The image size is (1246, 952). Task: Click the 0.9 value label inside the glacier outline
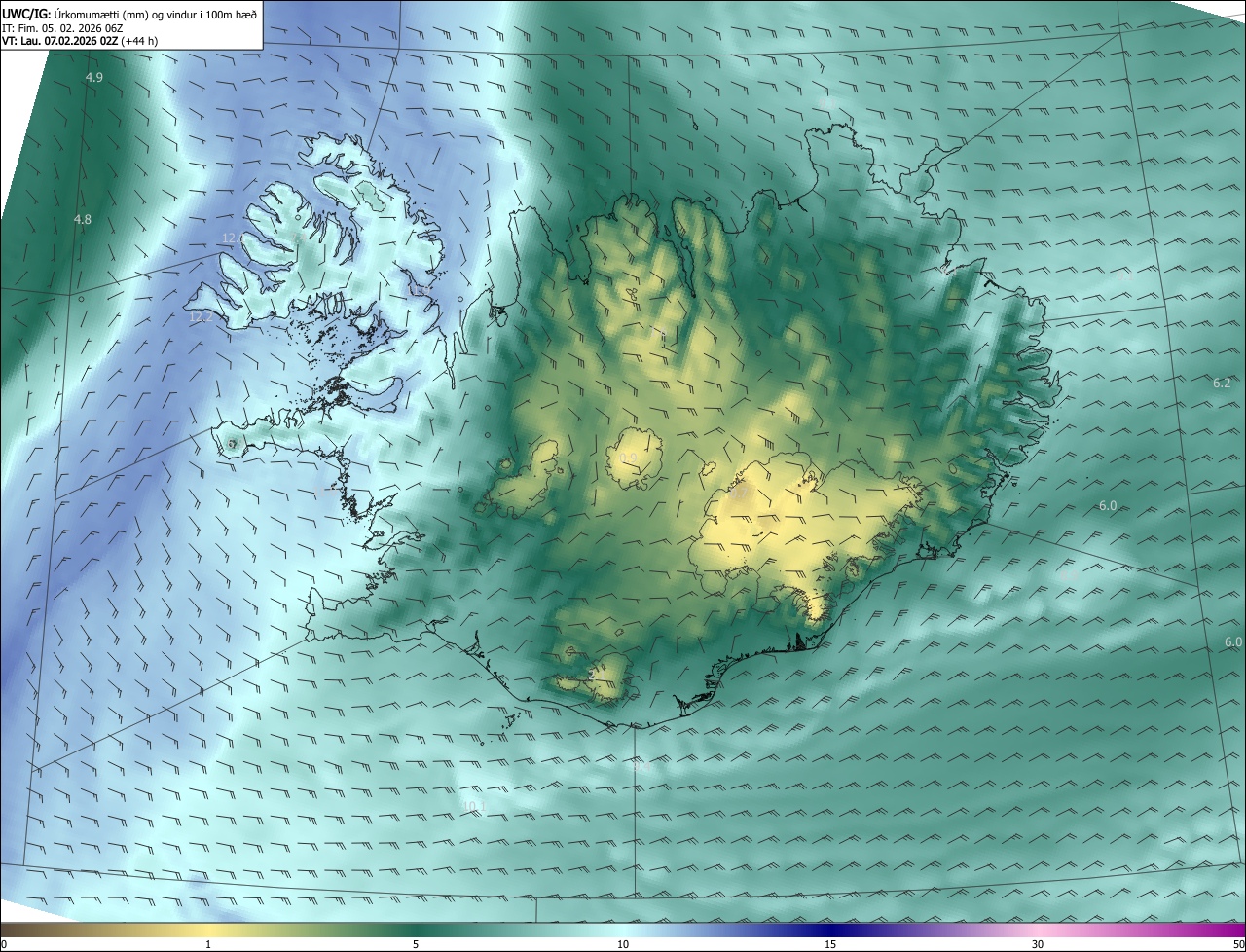629,458
